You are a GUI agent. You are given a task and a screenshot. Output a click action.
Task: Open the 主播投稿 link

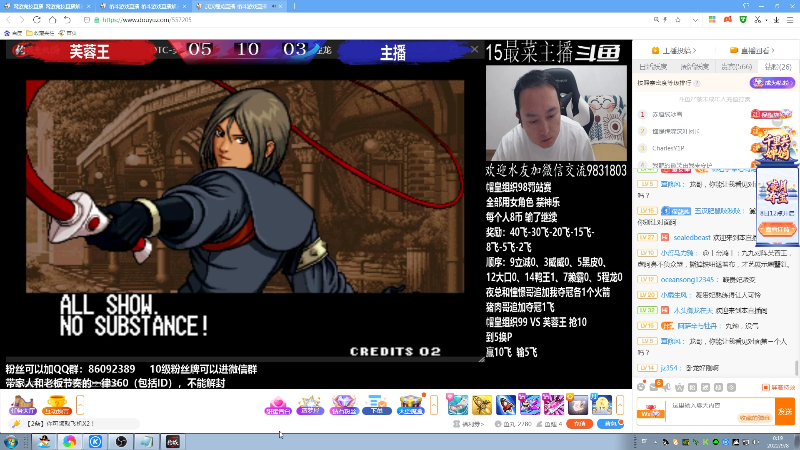coord(673,51)
